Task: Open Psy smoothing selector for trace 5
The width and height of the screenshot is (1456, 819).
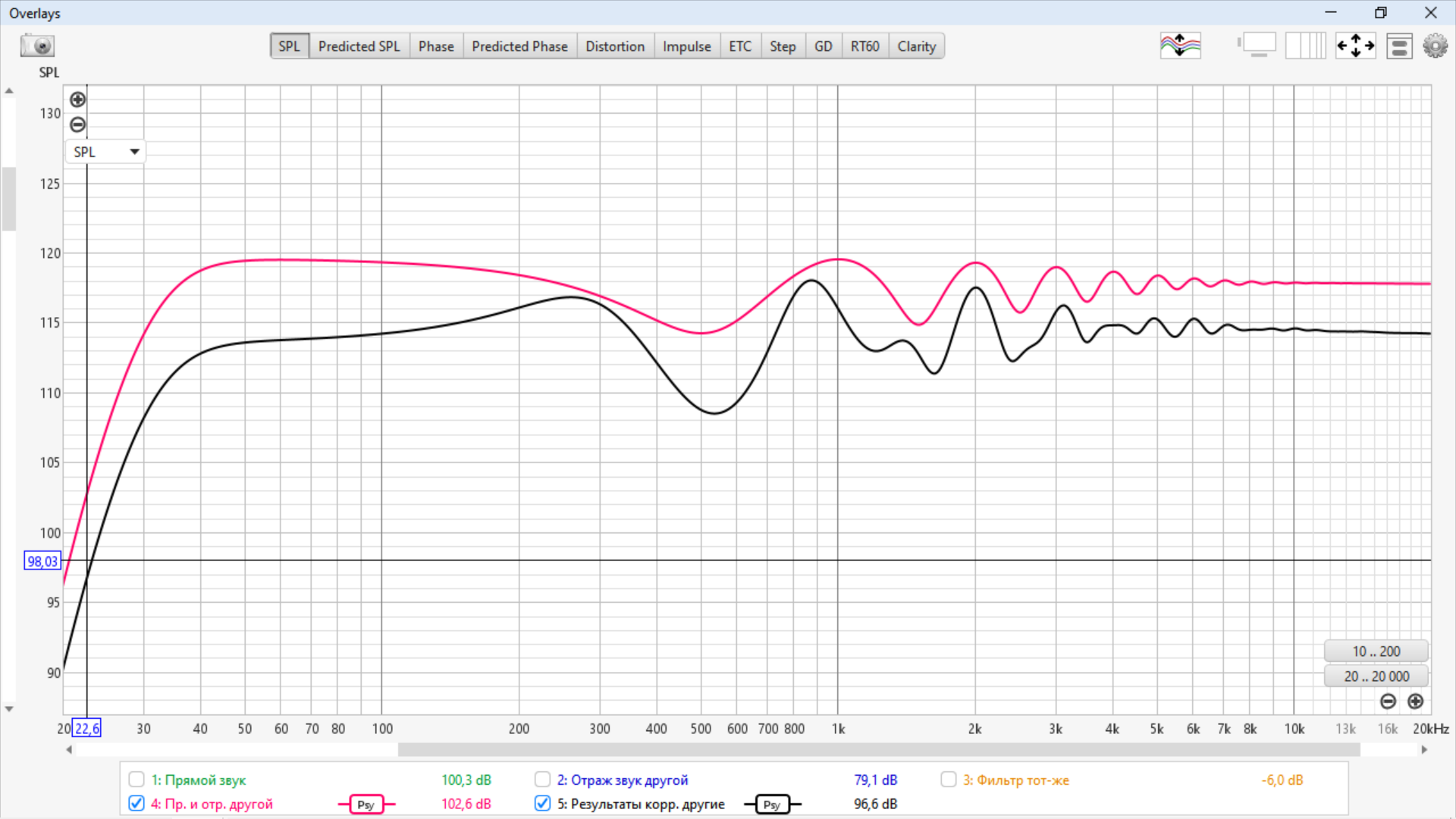Action: pos(772,805)
